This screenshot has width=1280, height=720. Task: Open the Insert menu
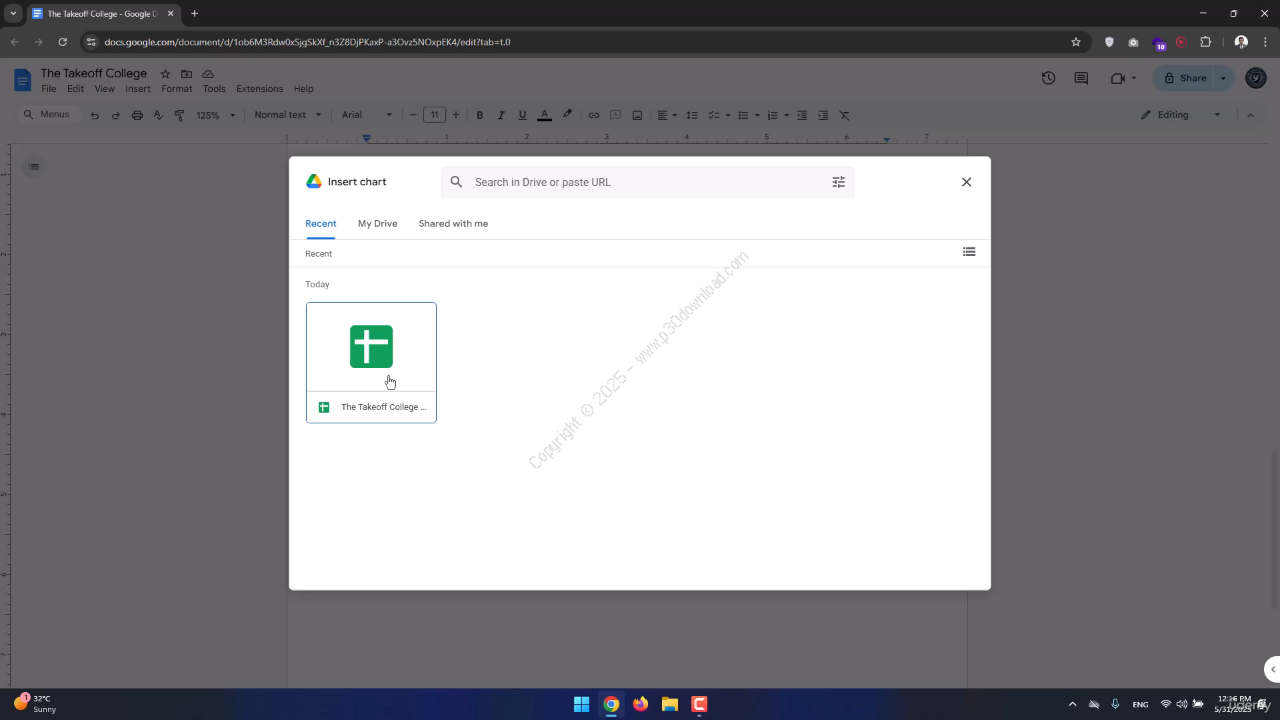click(138, 89)
